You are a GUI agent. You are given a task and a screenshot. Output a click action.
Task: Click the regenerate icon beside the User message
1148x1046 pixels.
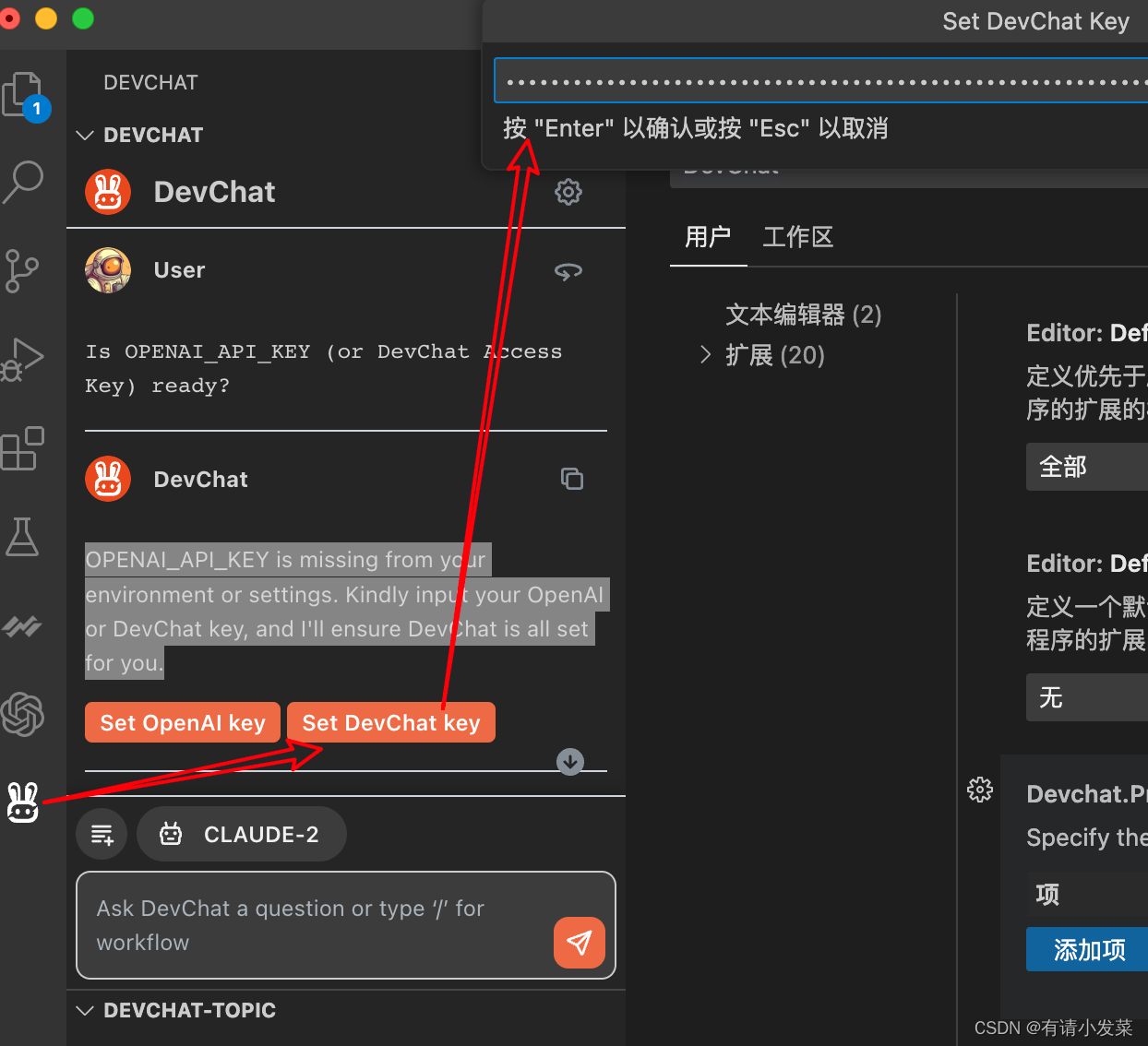(x=568, y=271)
